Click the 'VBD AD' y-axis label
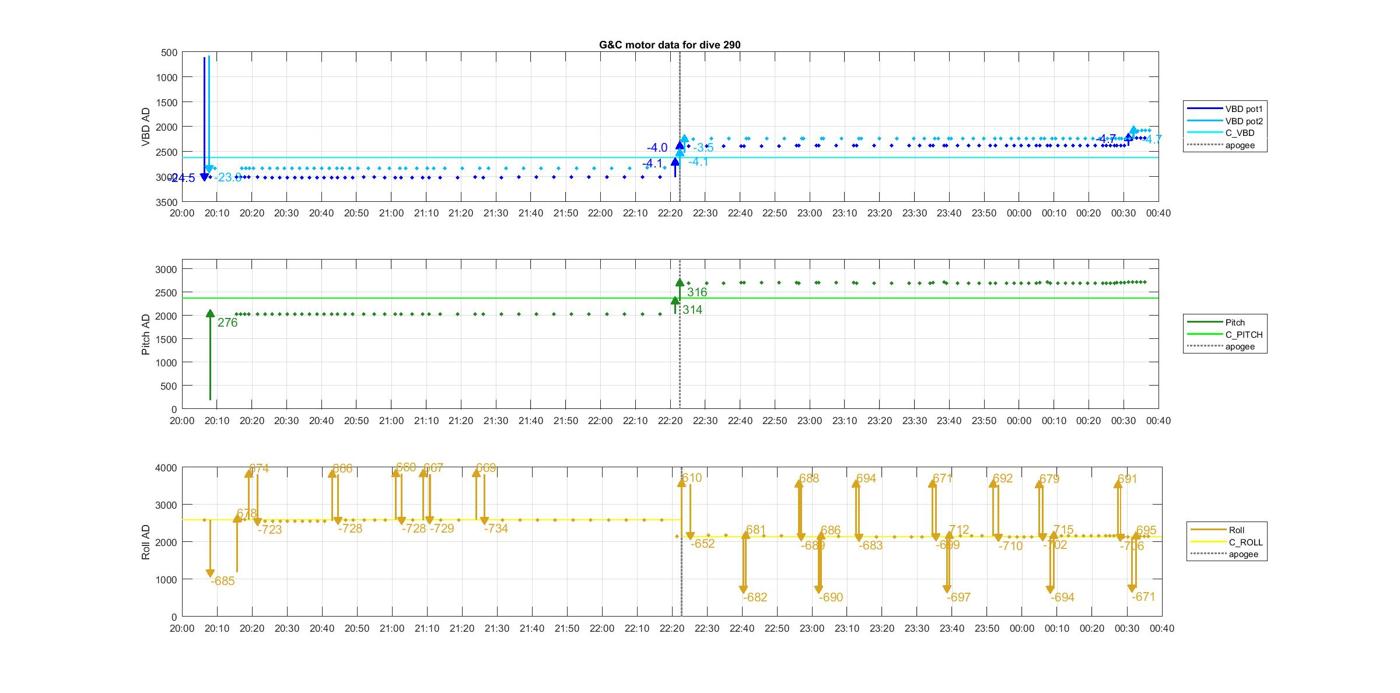Screen dimensions: 1400x693 click(x=146, y=127)
